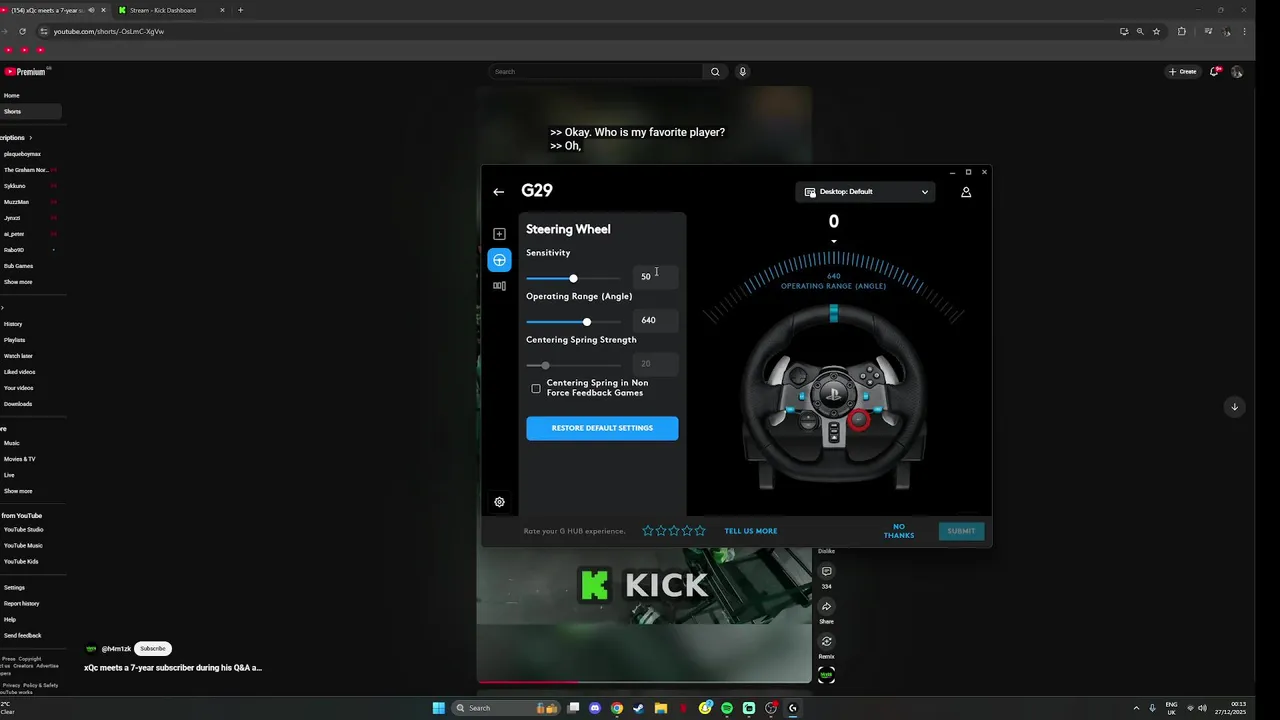Open Chrome three-dot menu
This screenshot has width=1280, height=720.
(1244, 31)
